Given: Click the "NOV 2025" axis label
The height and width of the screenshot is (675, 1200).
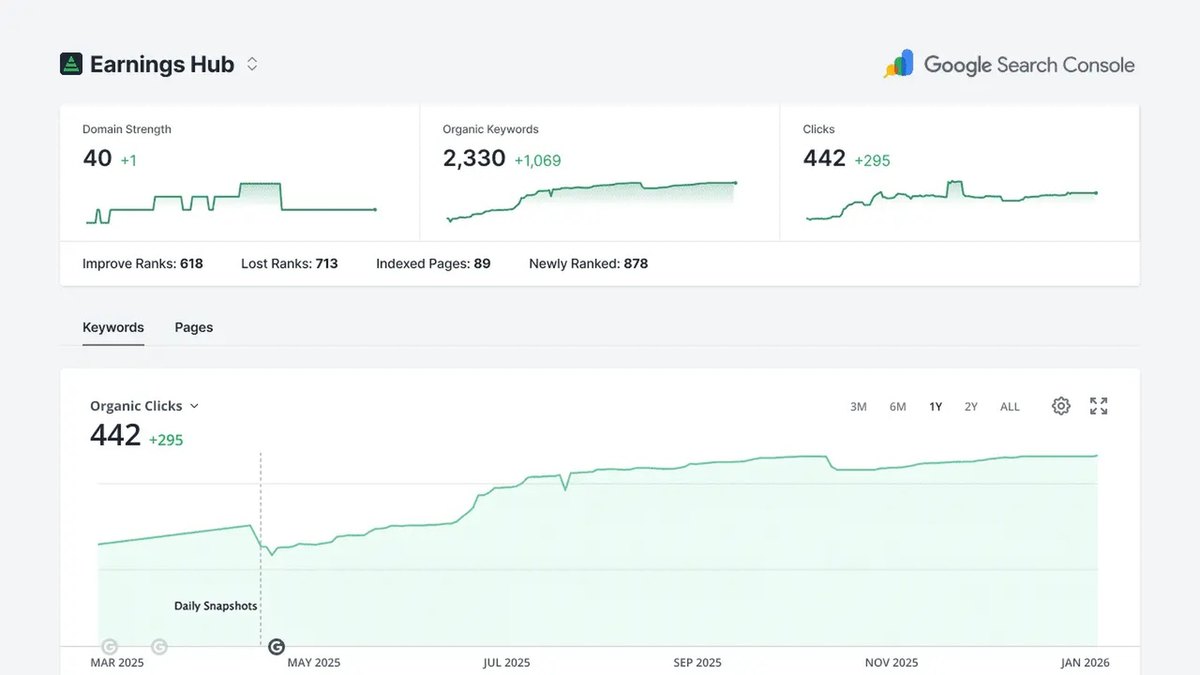Looking at the screenshot, I should (x=891, y=663).
